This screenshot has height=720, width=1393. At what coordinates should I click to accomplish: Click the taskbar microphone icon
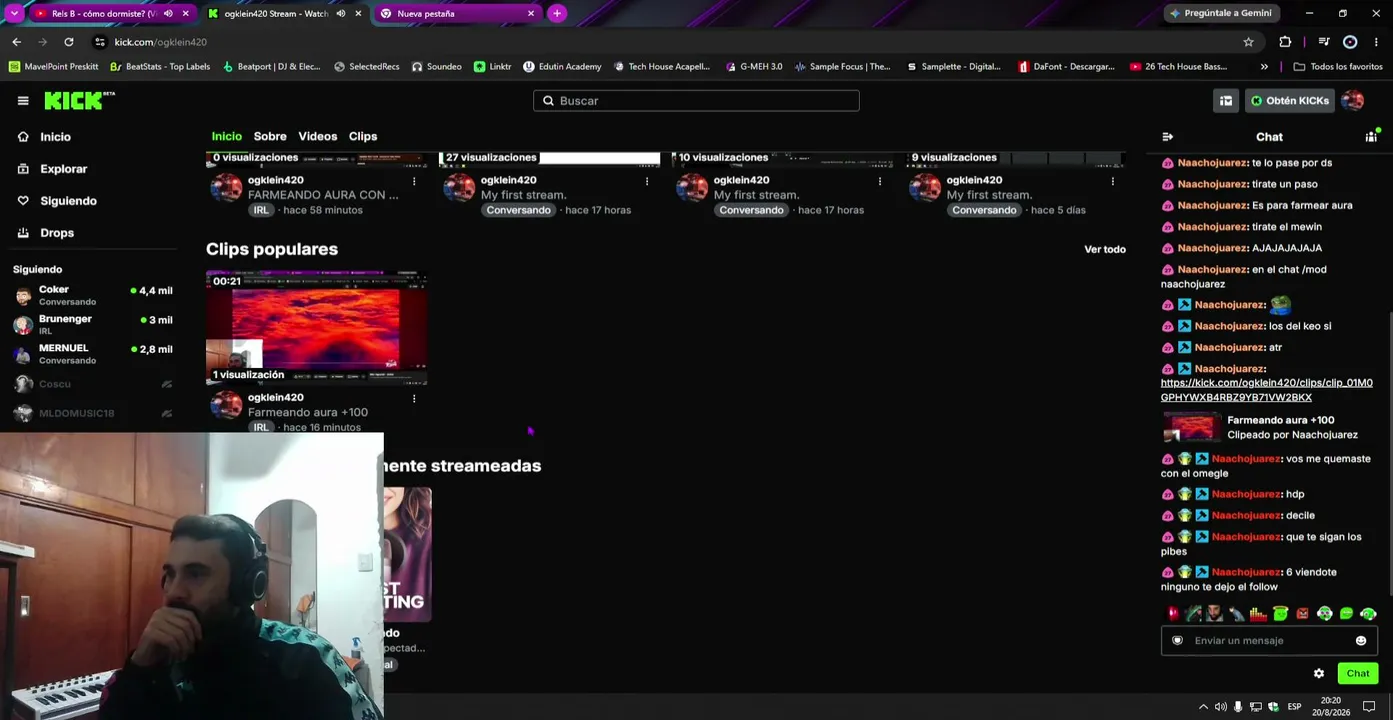coord(1238,707)
